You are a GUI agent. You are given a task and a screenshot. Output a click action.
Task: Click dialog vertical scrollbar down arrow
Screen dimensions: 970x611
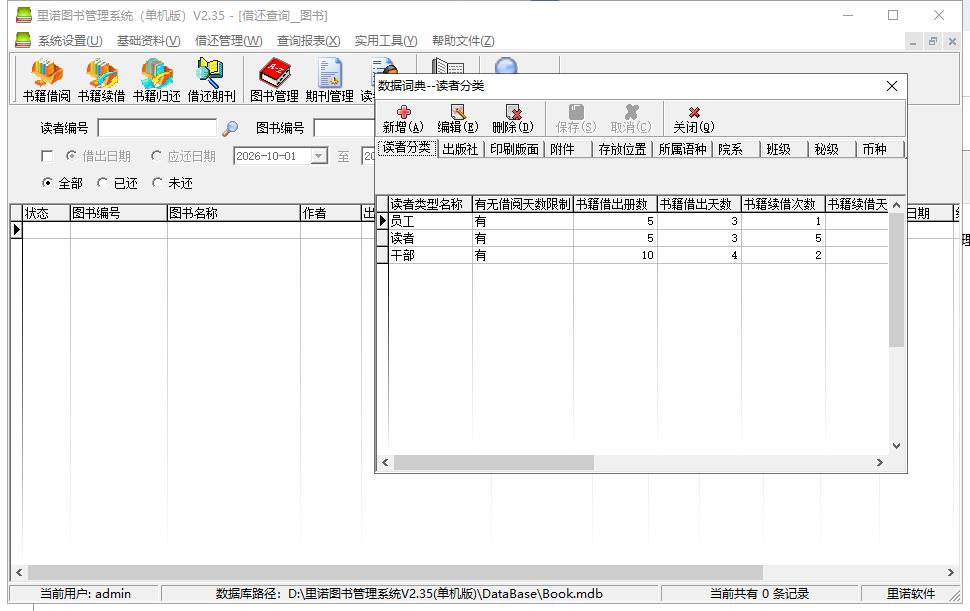[896, 446]
